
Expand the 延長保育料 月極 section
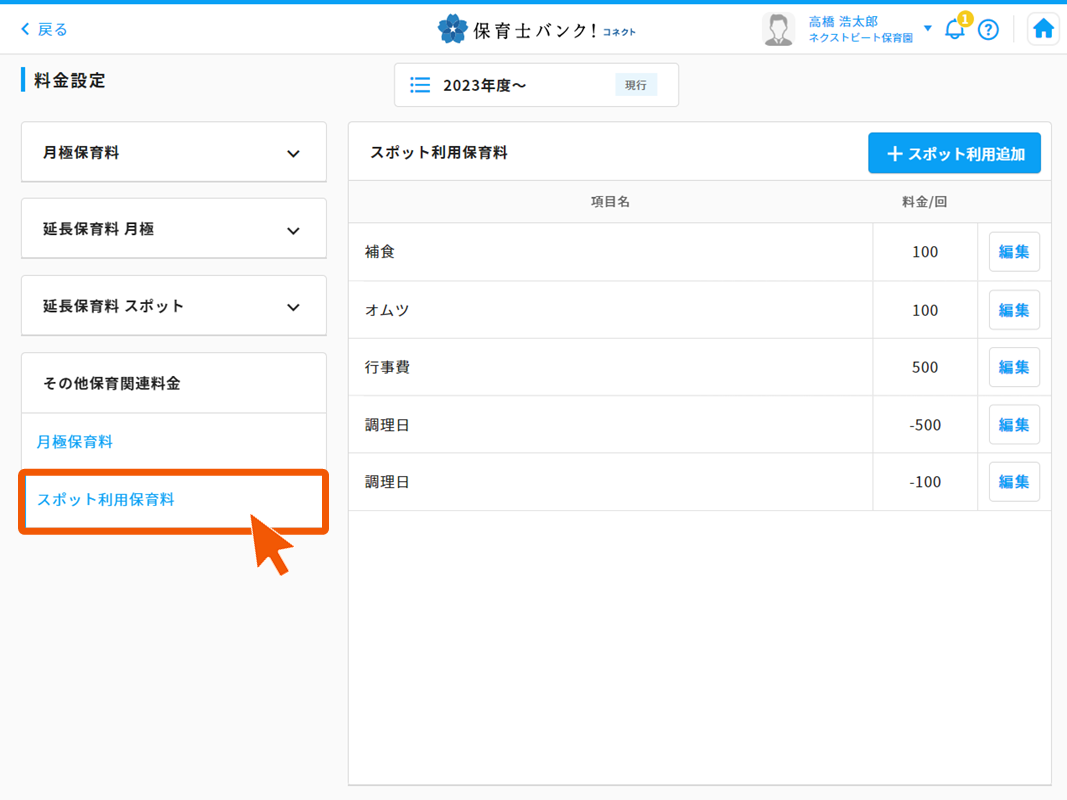293,230
